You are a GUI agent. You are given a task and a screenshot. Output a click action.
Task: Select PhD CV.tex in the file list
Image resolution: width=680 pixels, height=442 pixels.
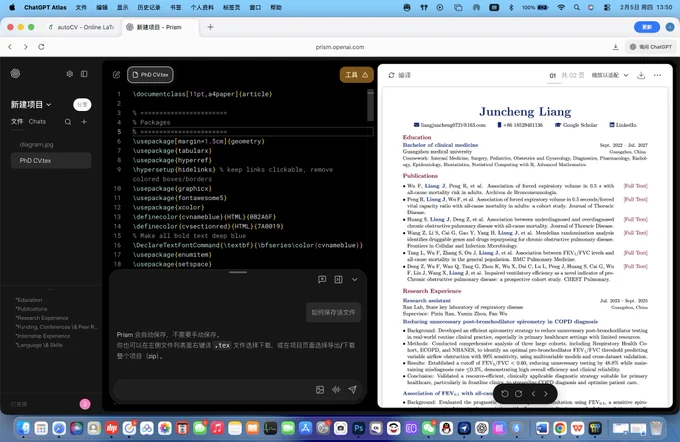pyautogui.click(x=51, y=160)
